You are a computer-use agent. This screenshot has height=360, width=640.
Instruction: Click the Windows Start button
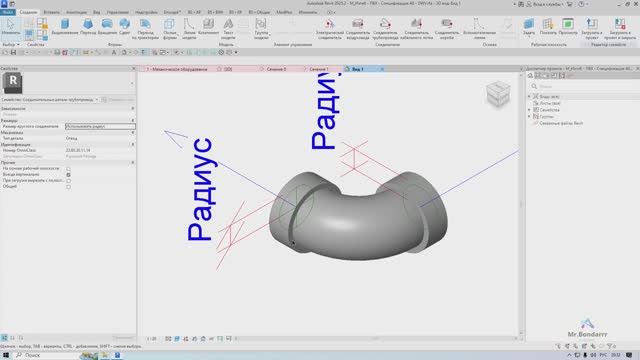[x=6, y=355]
